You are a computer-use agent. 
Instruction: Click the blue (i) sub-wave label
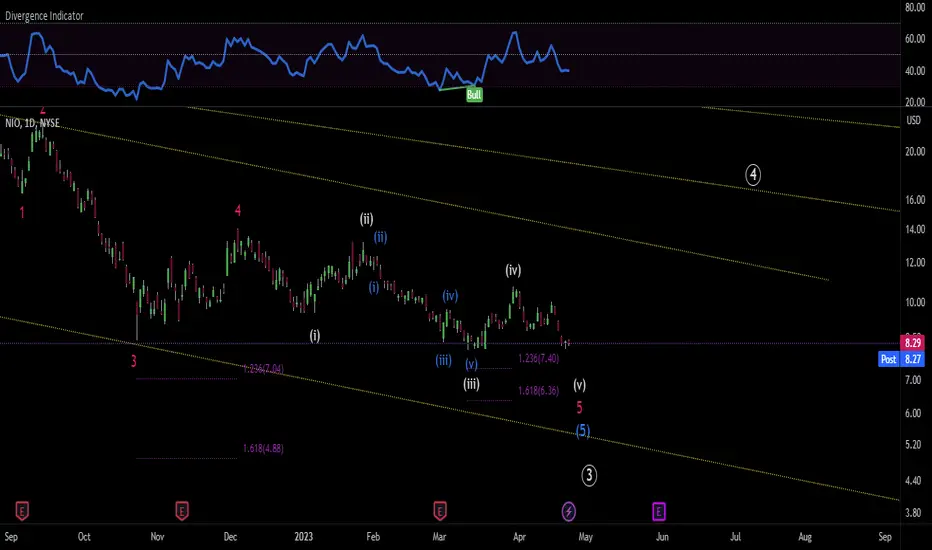pyautogui.click(x=373, y=288)
